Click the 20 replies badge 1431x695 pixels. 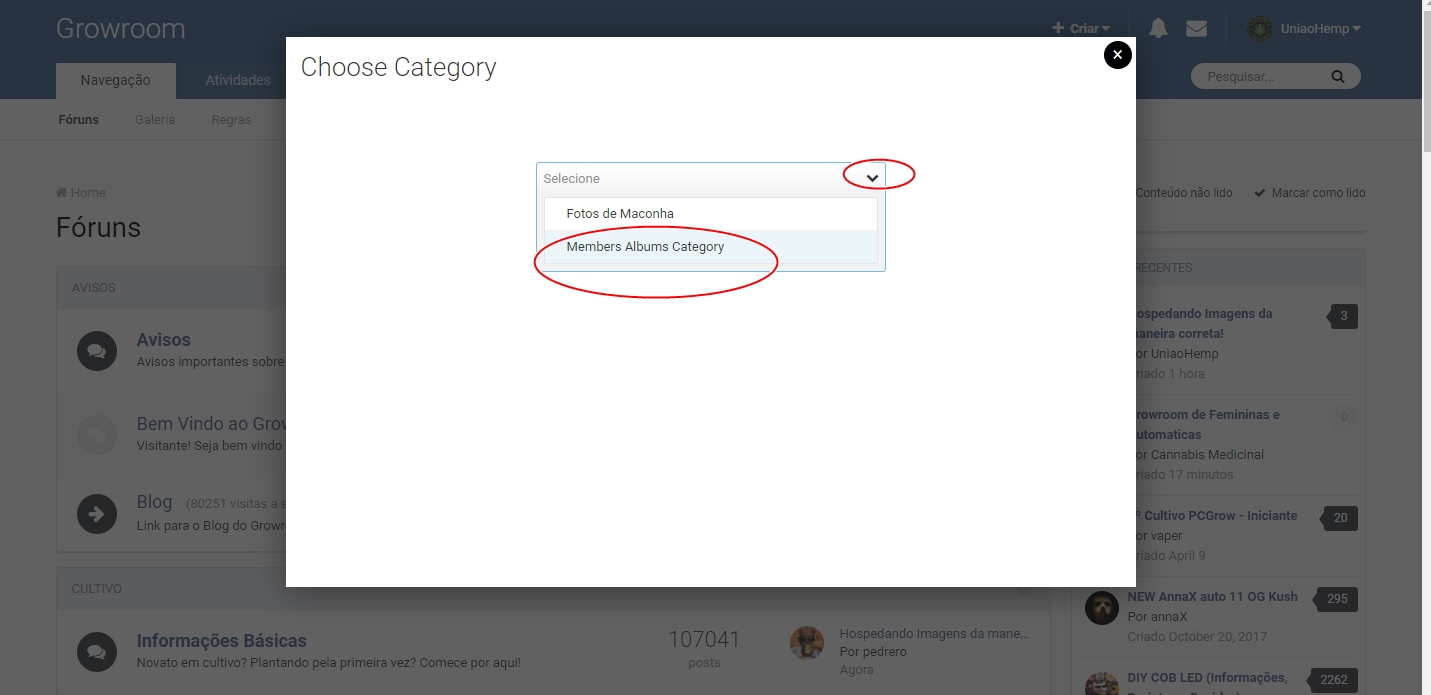(x=1340, y=518)
